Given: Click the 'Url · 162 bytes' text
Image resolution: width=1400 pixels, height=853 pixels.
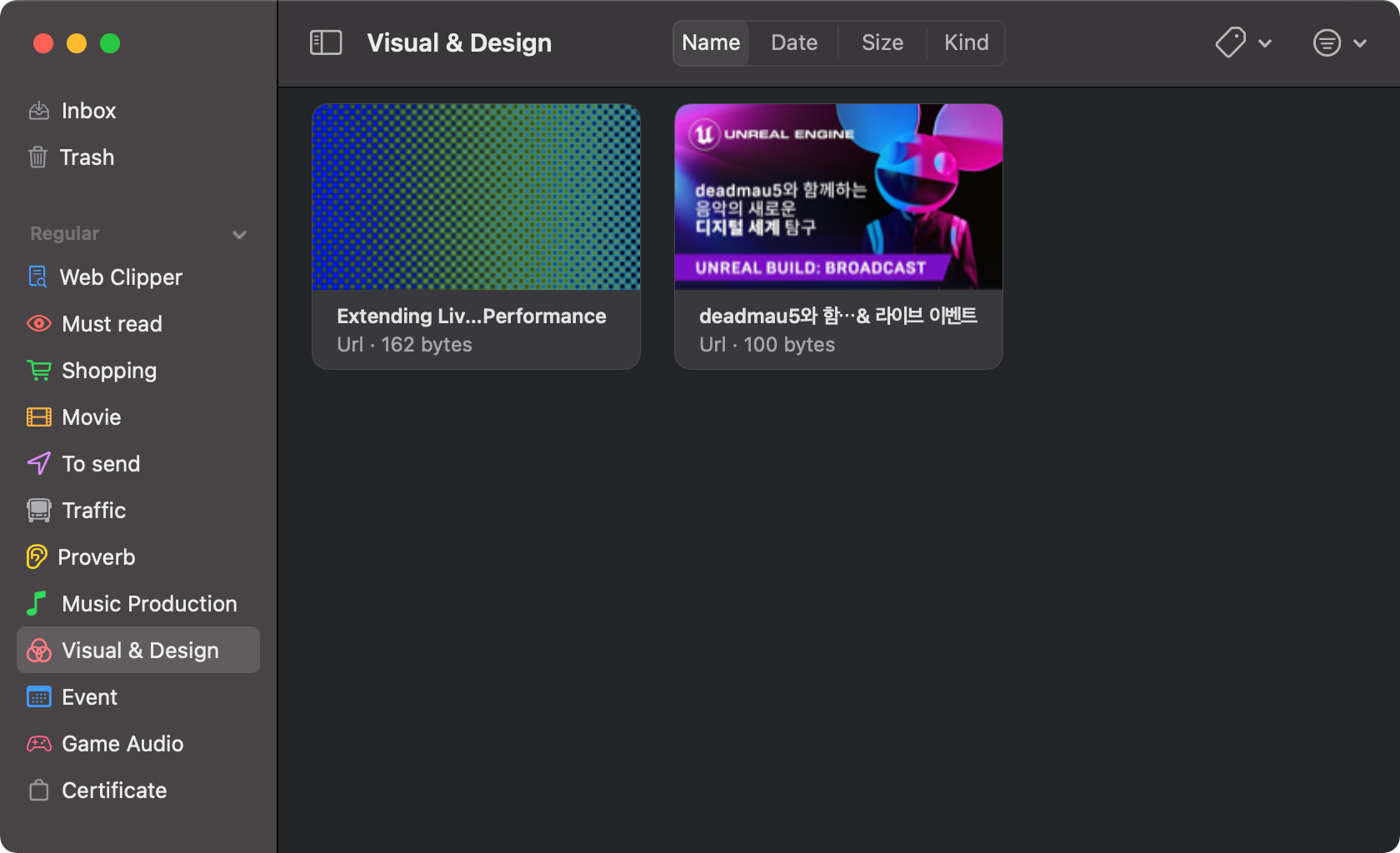Looking at the screenshot, I should pyautogui.click(x=404, y=345).
